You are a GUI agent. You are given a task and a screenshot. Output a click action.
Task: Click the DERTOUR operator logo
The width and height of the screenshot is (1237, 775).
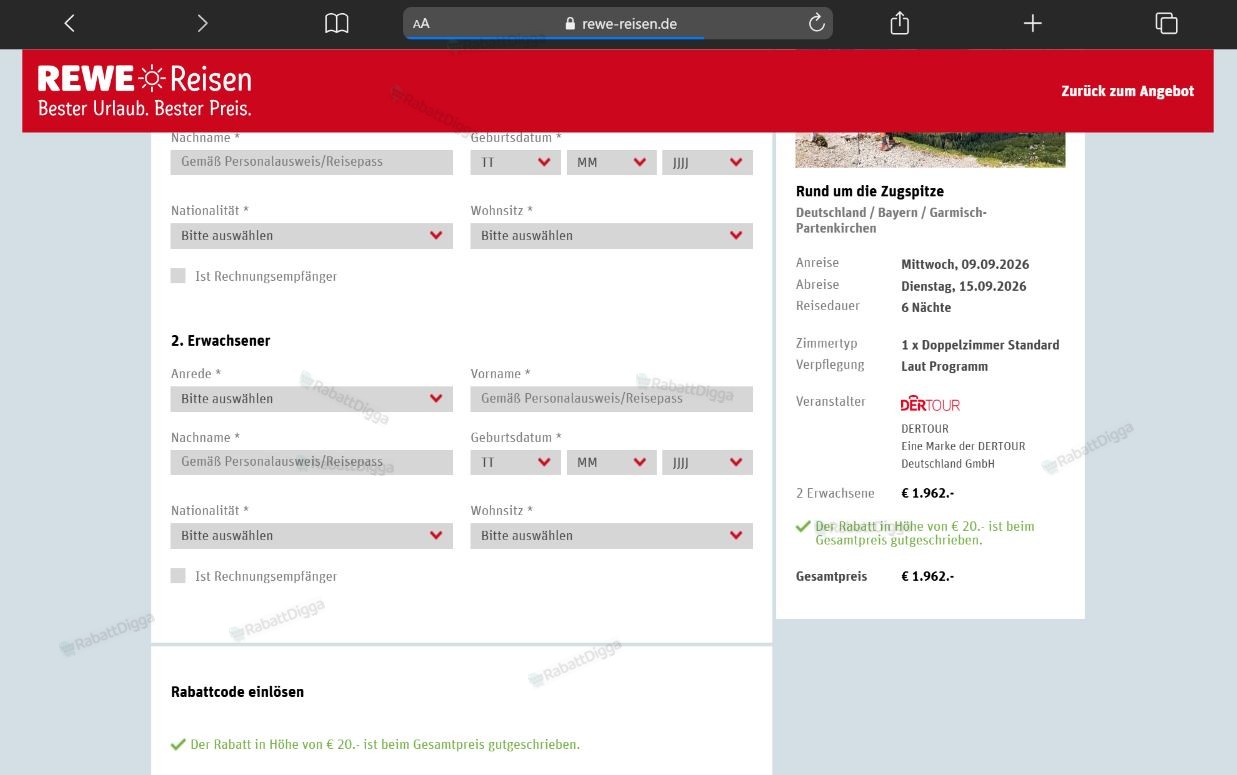[930, 404]
